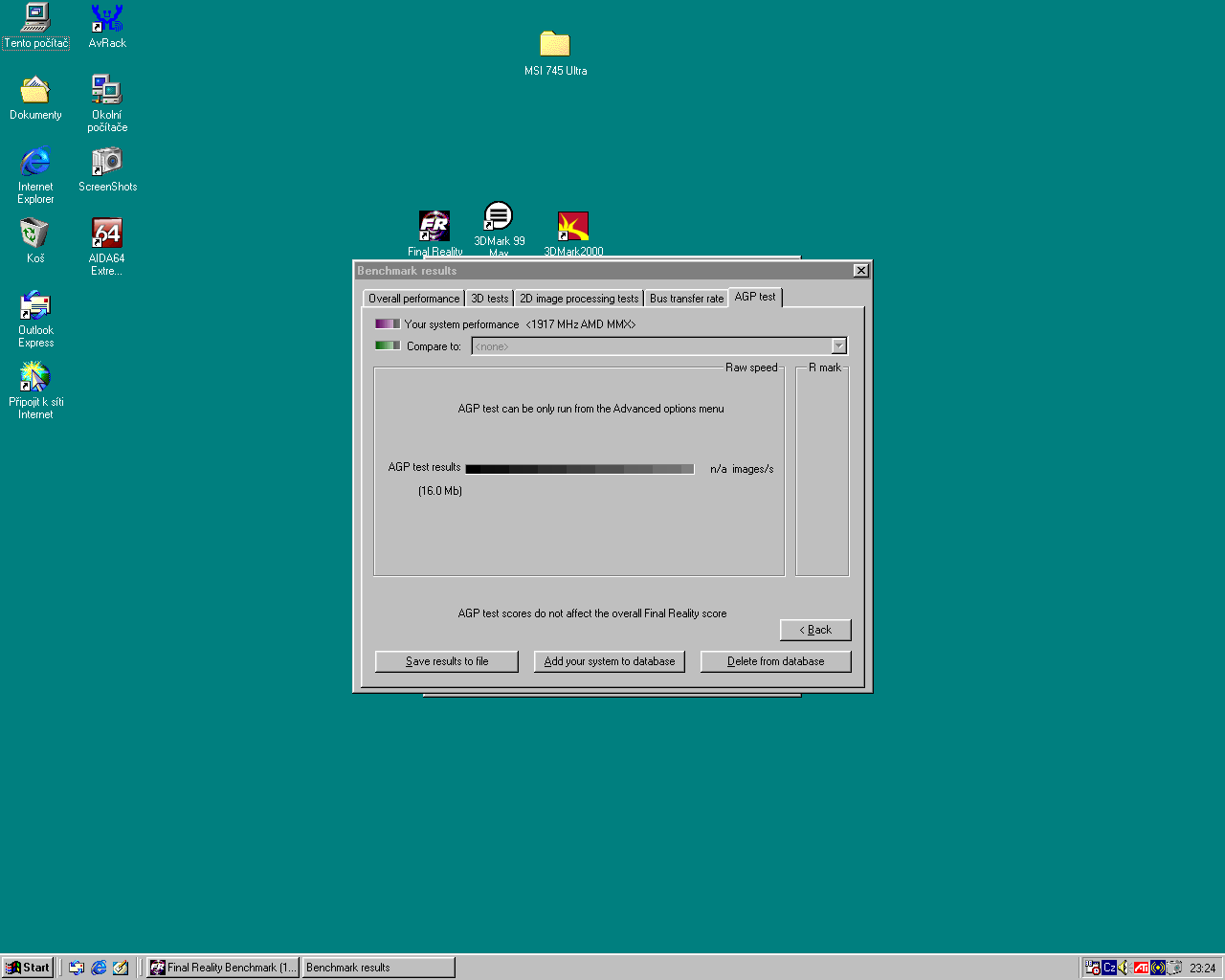This screenshot has width=1225, height=980.
Task: Click Add your system to database
Action: click(610, 661)
